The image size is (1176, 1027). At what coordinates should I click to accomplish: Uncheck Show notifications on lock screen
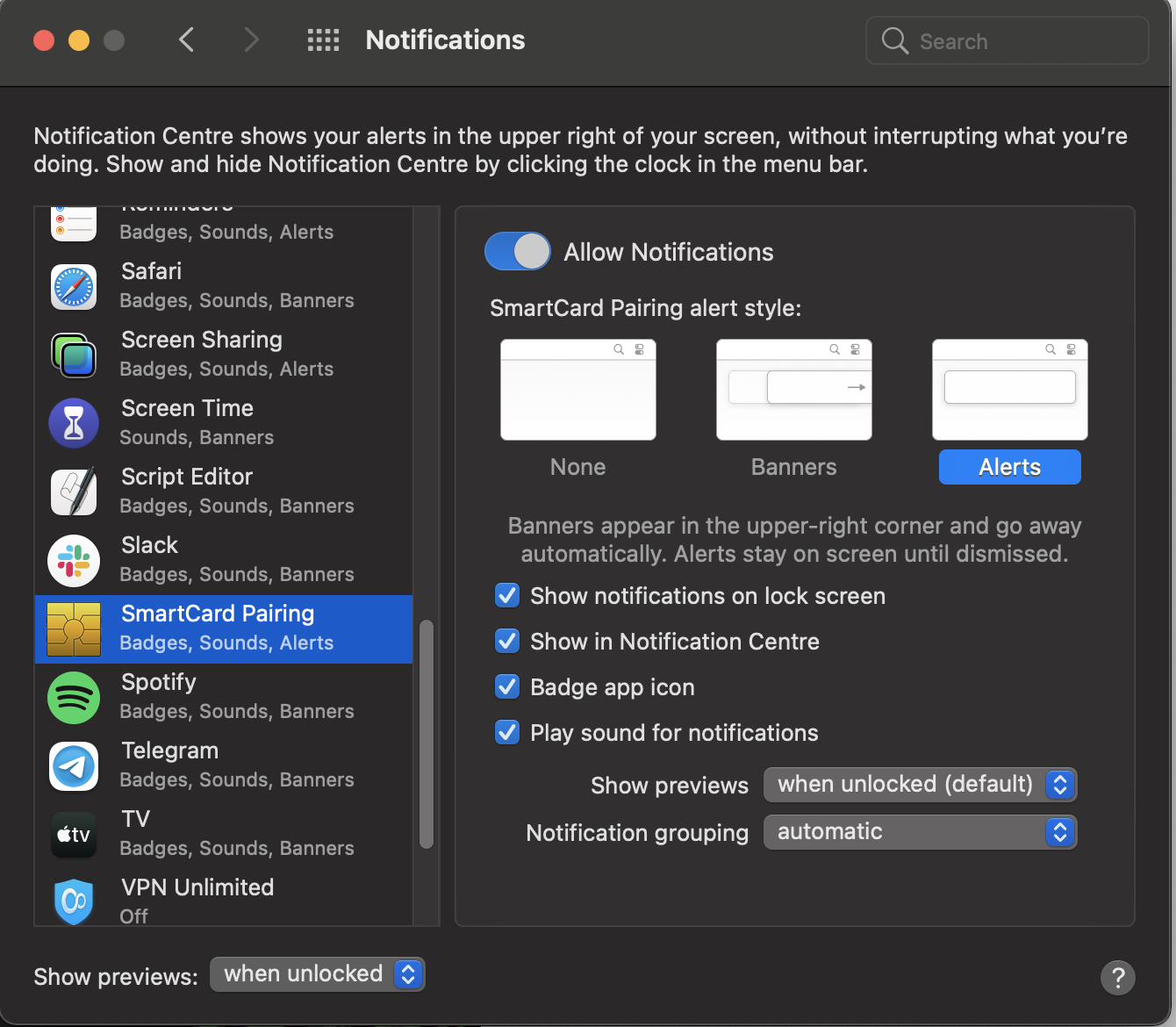(506, 595)
